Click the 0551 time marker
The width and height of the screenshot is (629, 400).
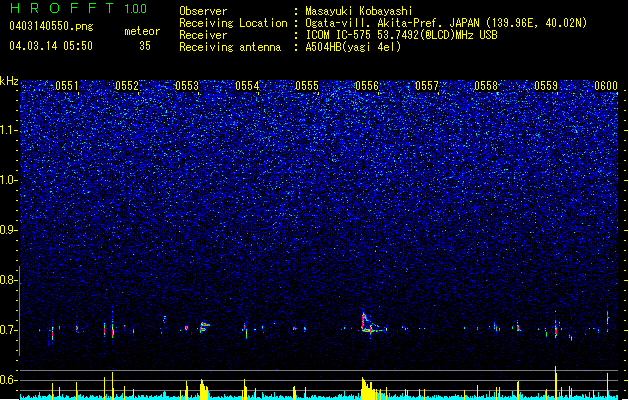67,86
